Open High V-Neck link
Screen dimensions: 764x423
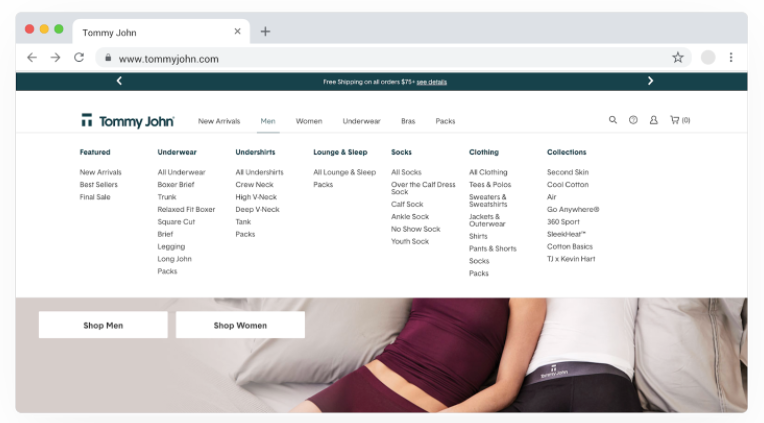256,197
